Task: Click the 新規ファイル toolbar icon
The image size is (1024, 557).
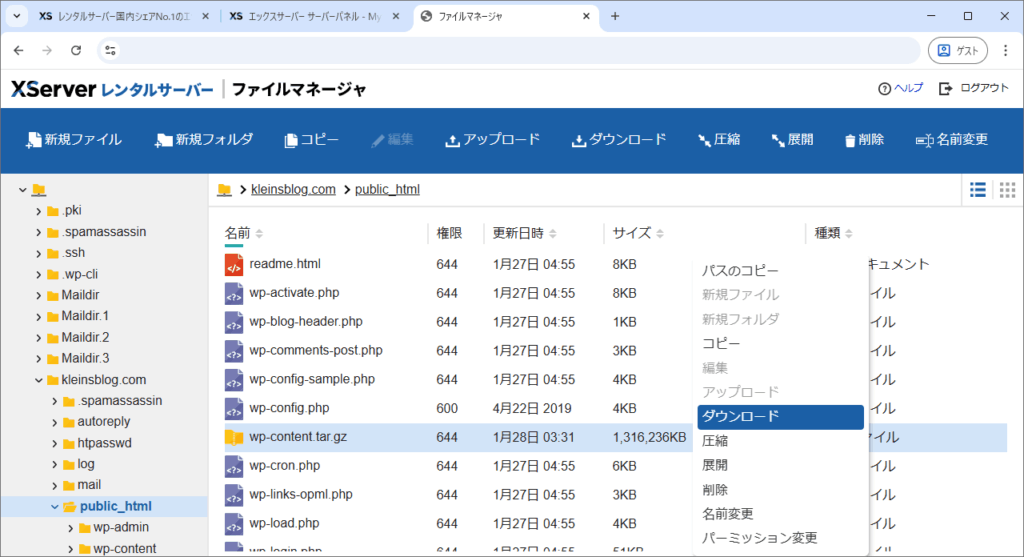Action: coord(34,140)
